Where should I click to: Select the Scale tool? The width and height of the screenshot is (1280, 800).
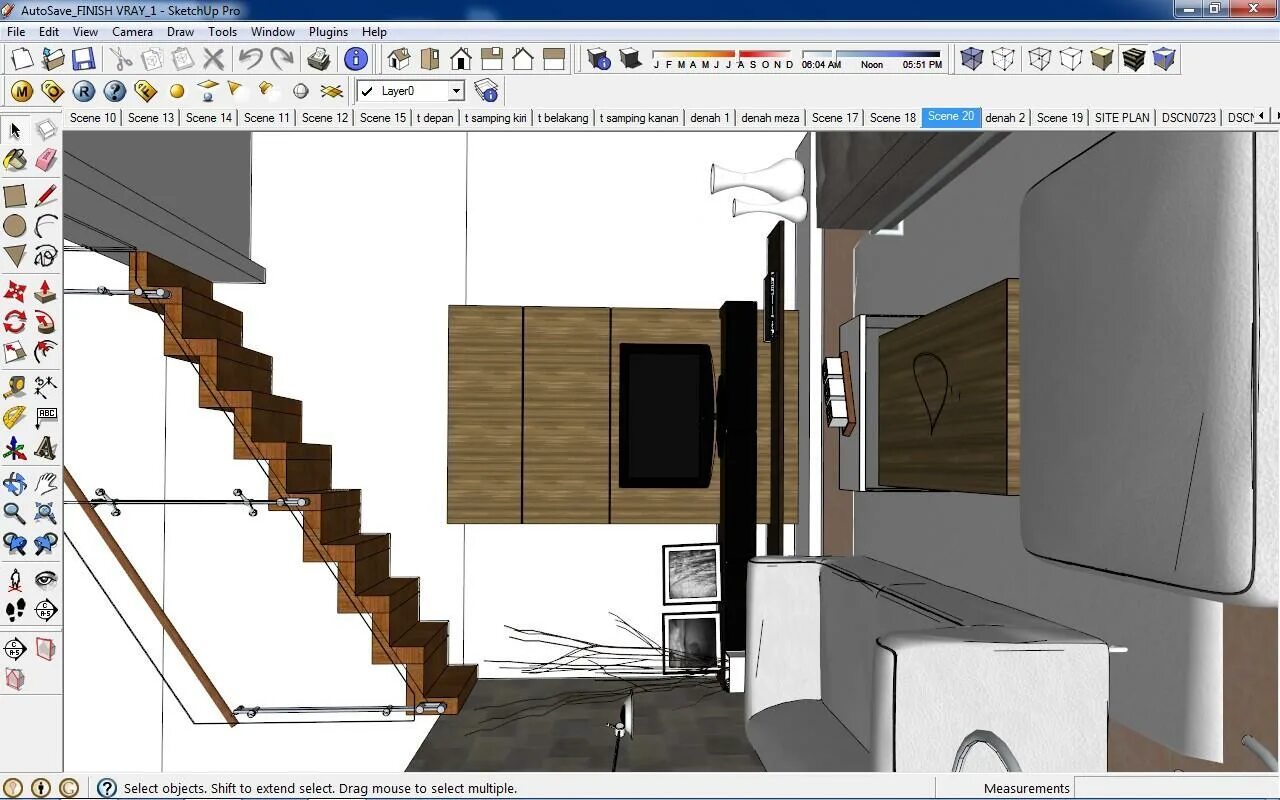(x=15, y=352)
